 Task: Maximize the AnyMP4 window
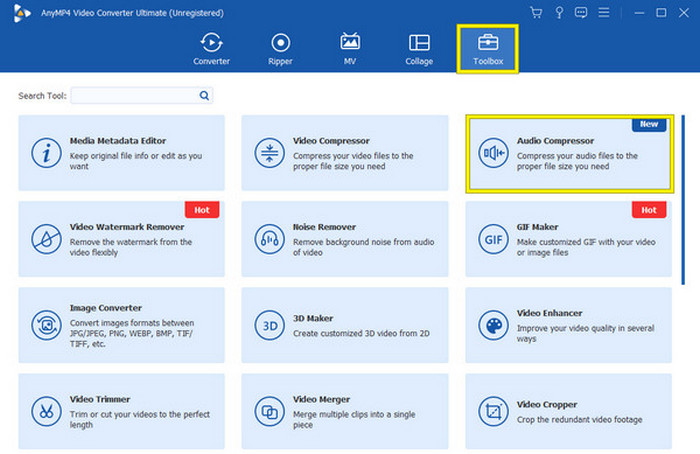(x=661, y=13)
